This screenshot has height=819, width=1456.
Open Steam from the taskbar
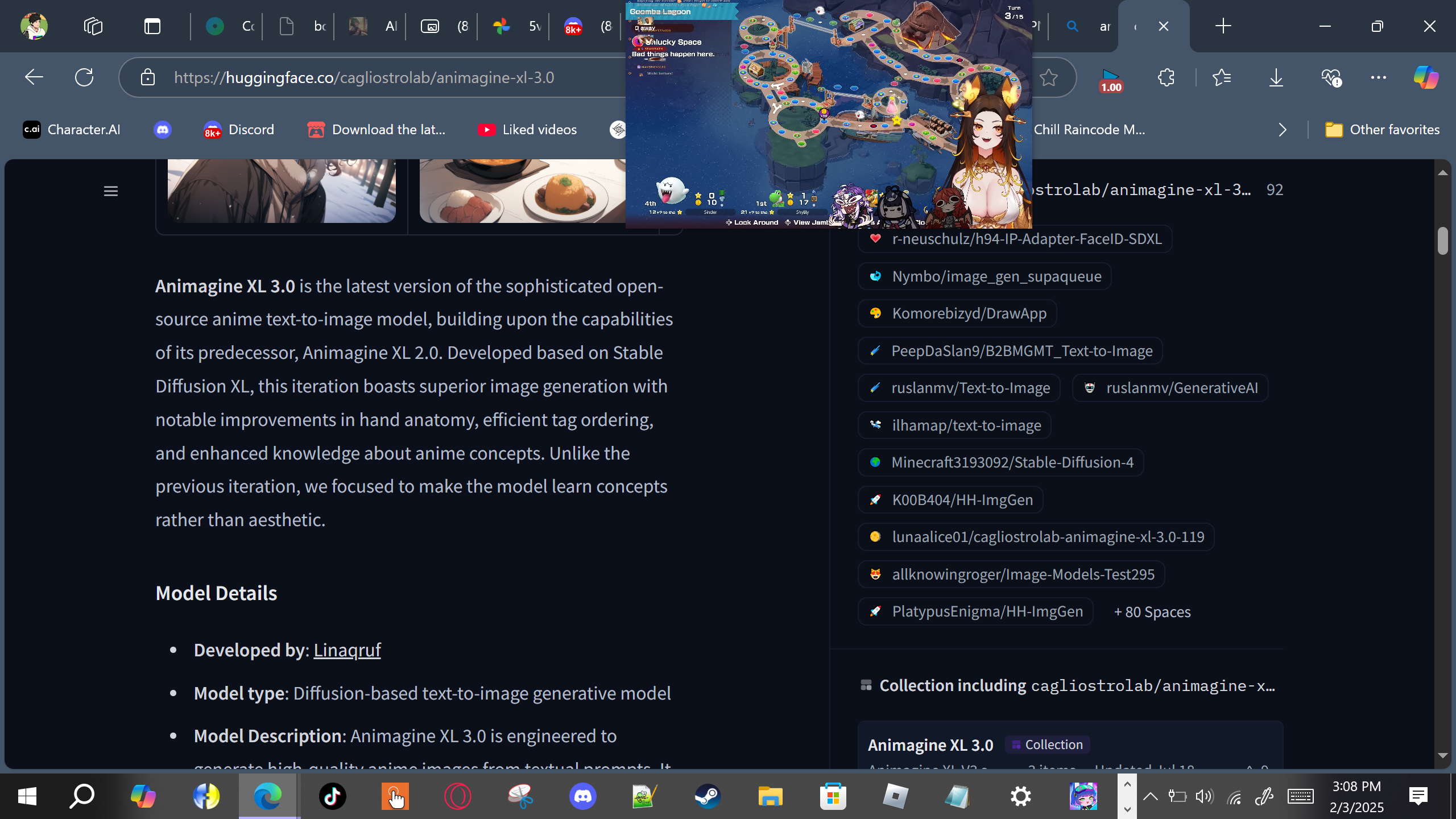click(x=708, y=796)
